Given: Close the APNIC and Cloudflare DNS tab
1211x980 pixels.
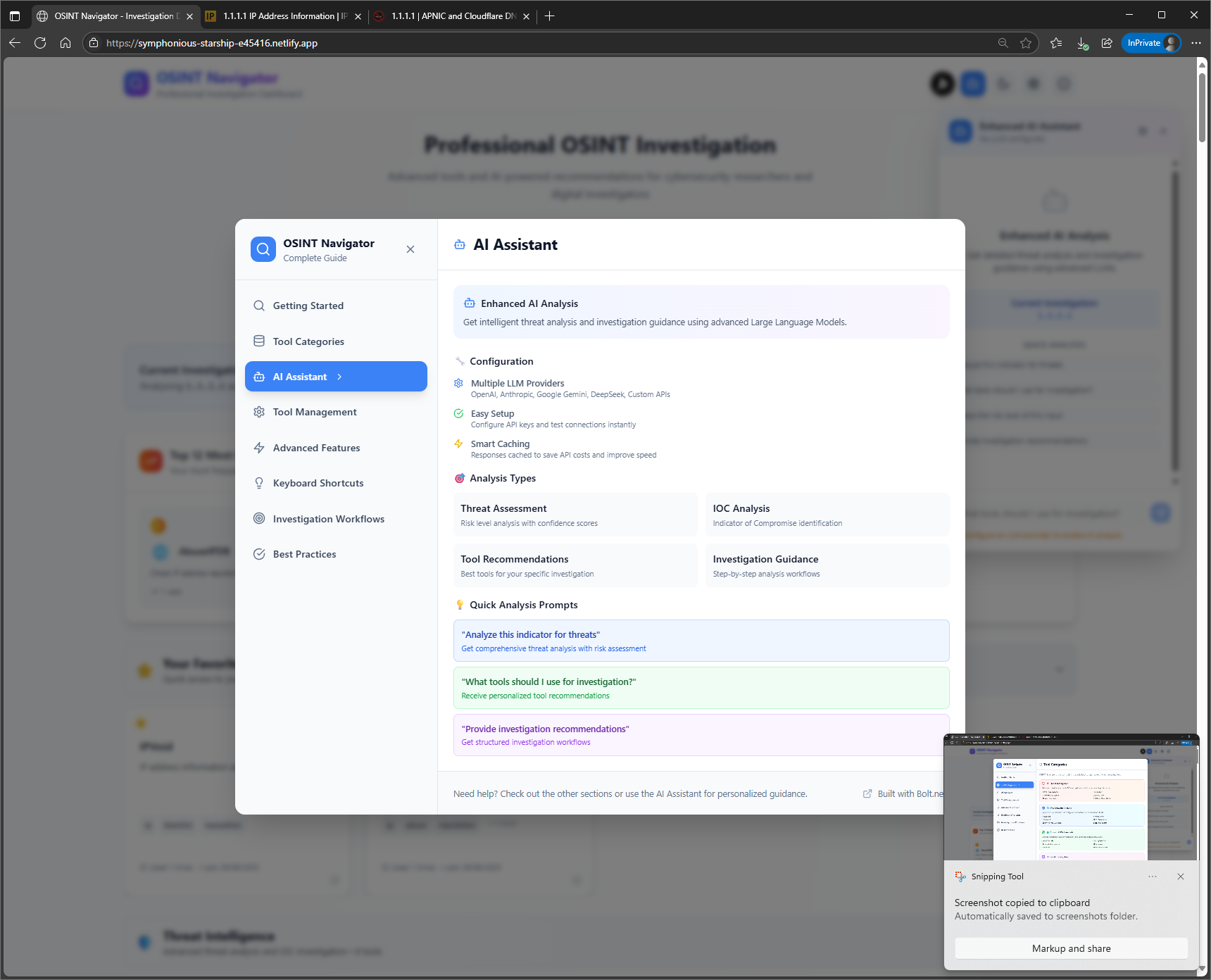Looking at the screenshot, I should coord(526,16).
